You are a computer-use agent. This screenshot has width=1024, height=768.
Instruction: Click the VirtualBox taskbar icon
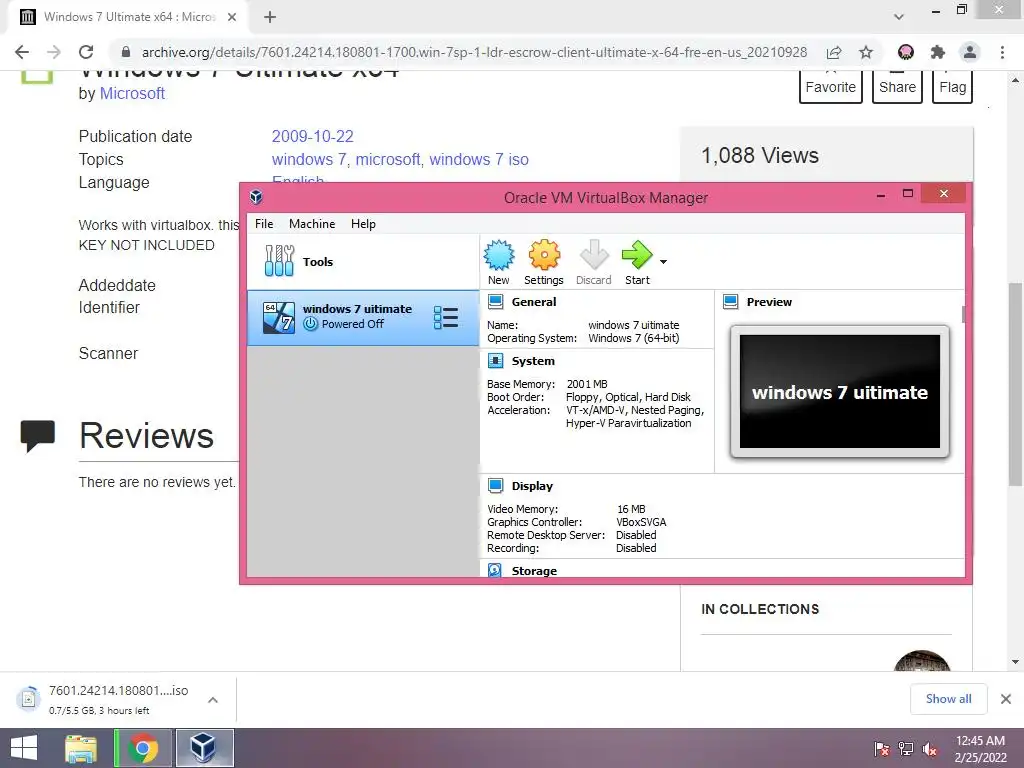(204, 748)
